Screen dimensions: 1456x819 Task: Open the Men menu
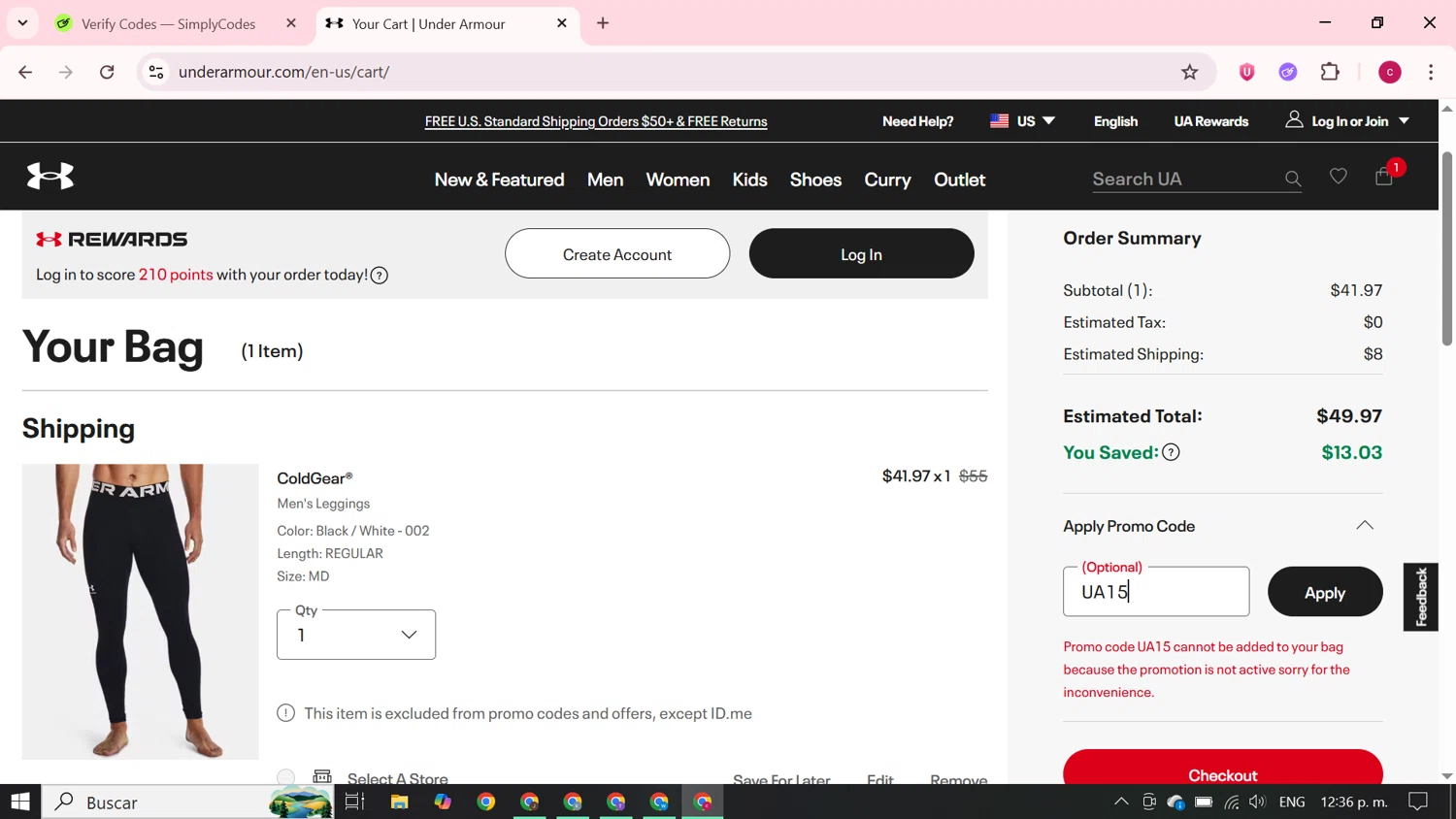[605, 180]
